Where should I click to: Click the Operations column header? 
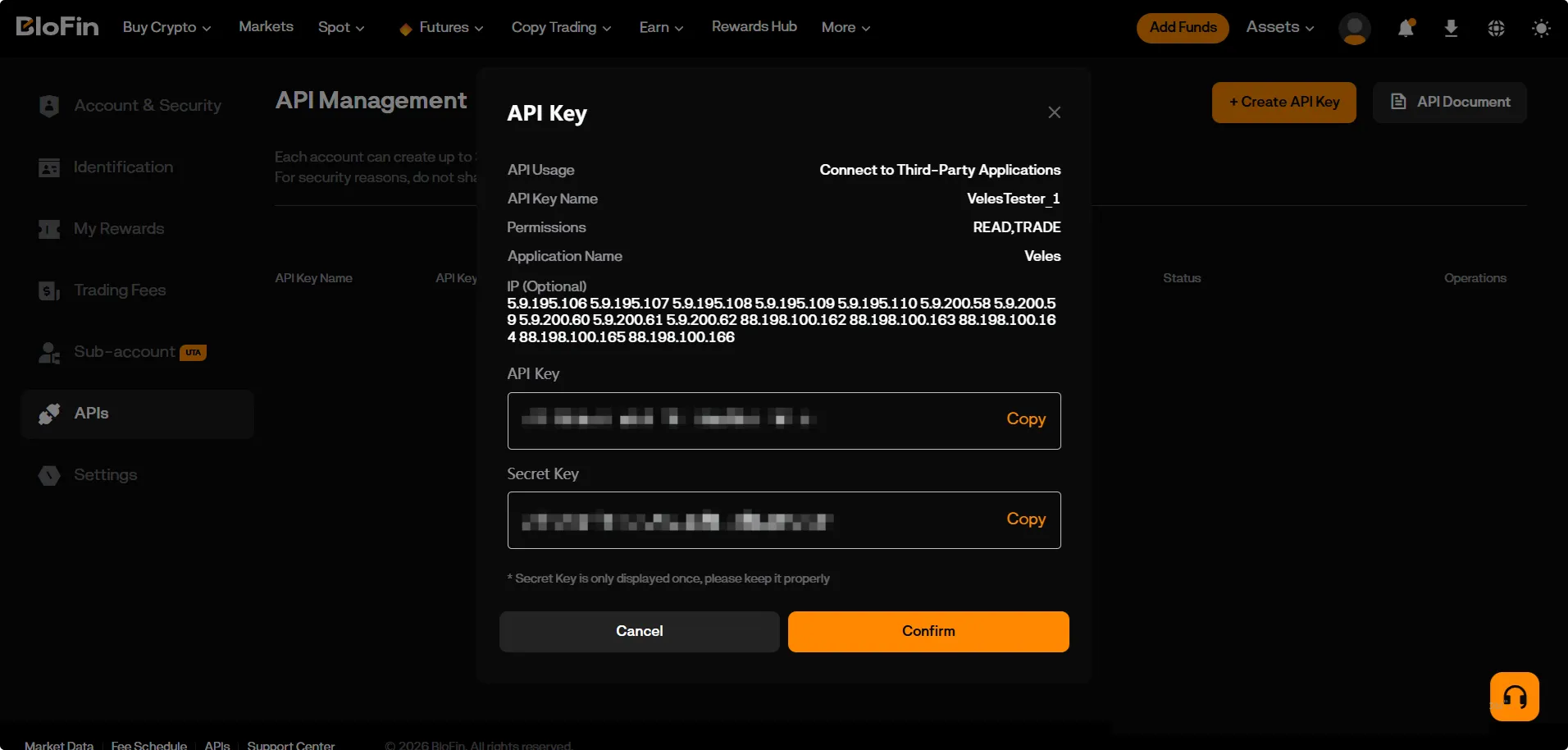coord(1475,278)
